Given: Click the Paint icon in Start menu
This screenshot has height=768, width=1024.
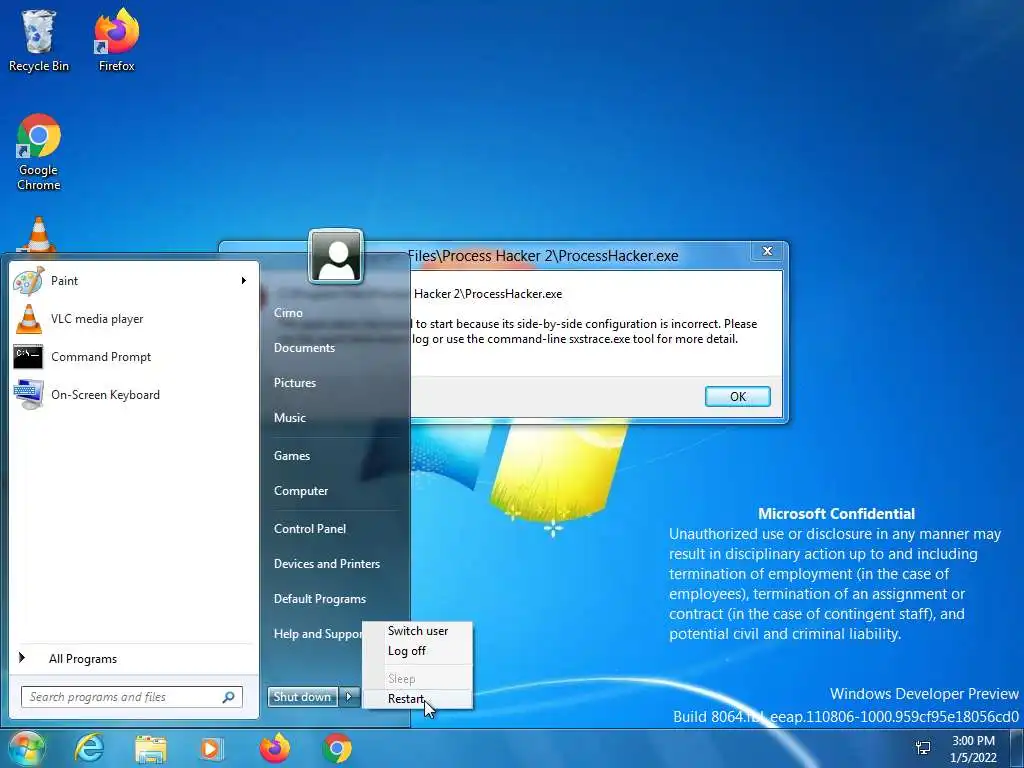Looking at the screenshot, I should click(x=29, y=281).
